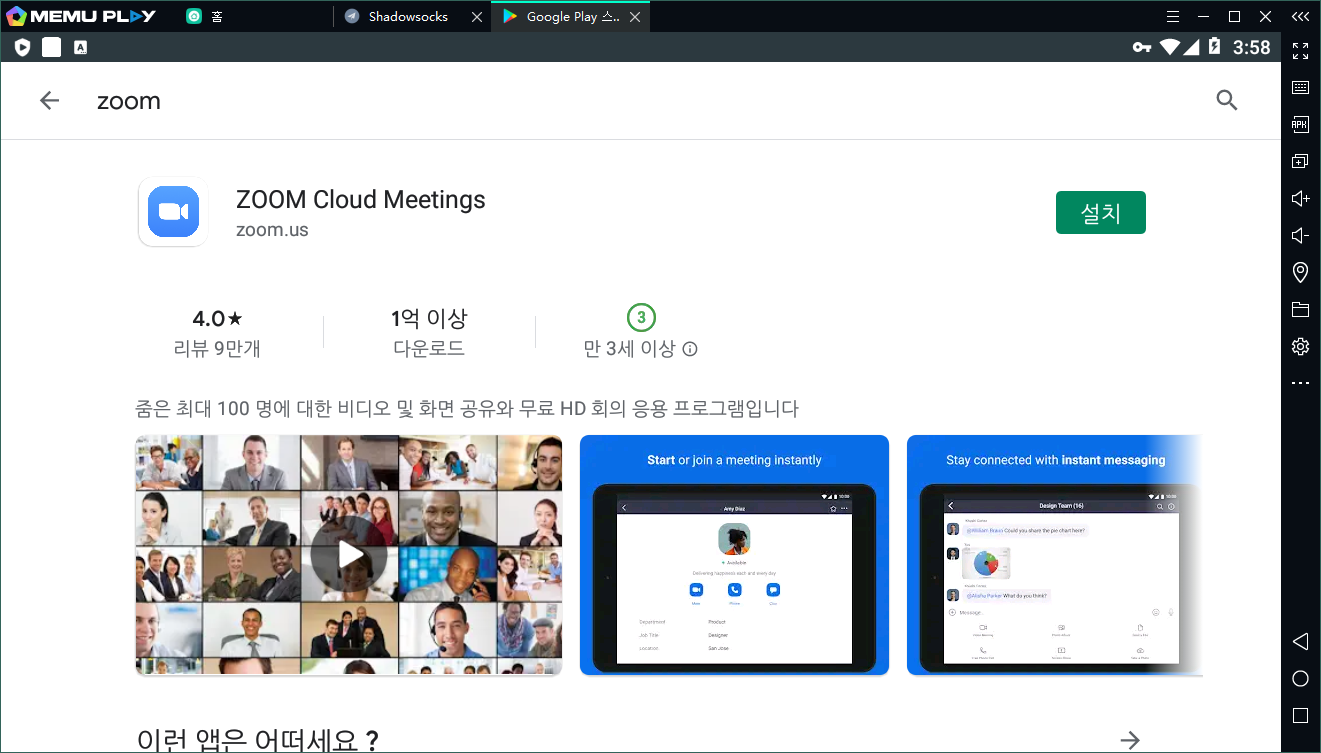Viewport: 1321px width, 753px height.
Task: Increase emulator volume
Action: point(1300,198)
